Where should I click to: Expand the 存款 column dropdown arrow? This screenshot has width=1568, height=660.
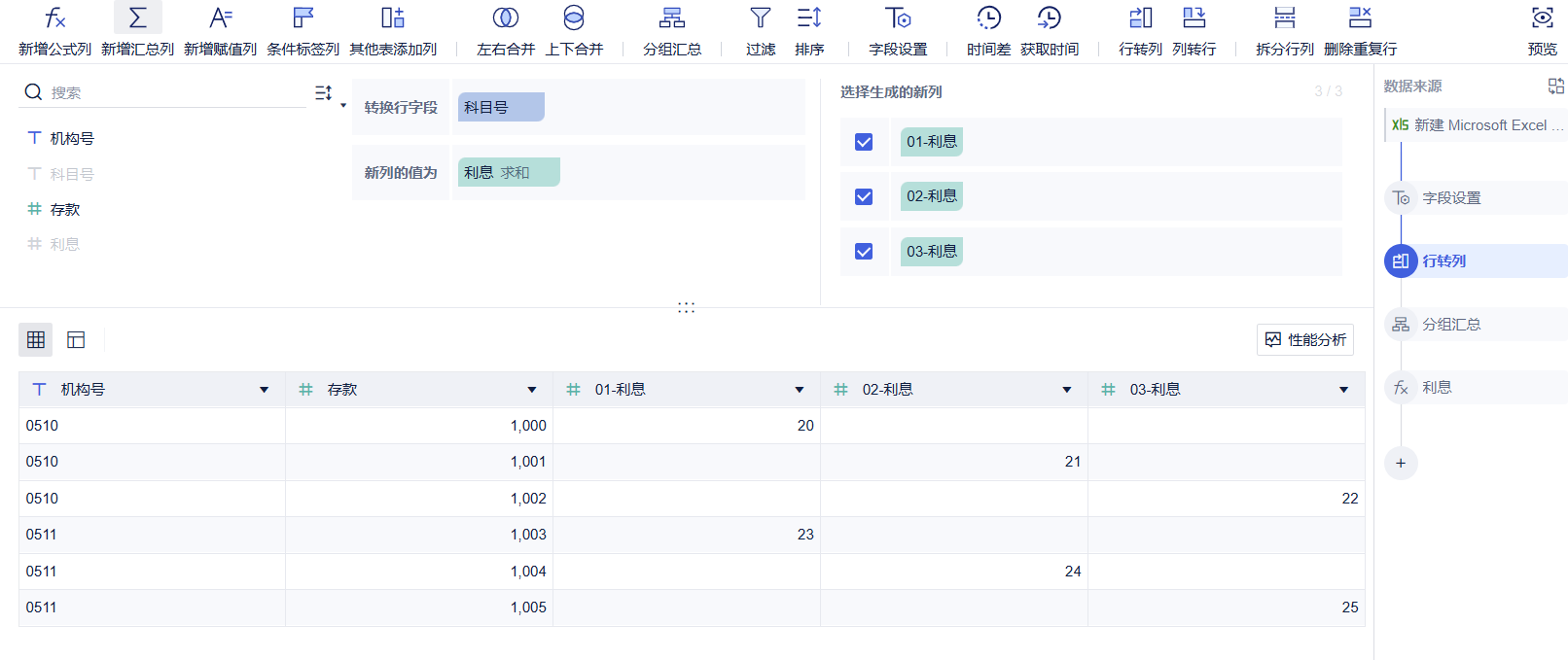click(532, 390)
